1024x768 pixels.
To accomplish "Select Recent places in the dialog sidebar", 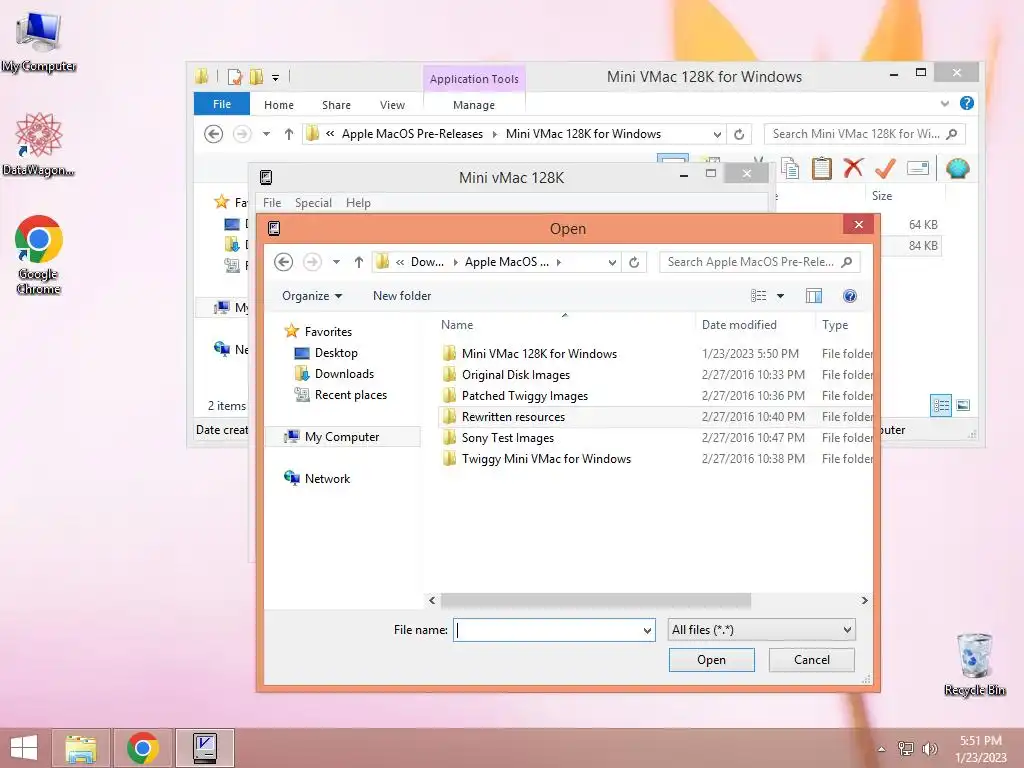I will (342, 394).
